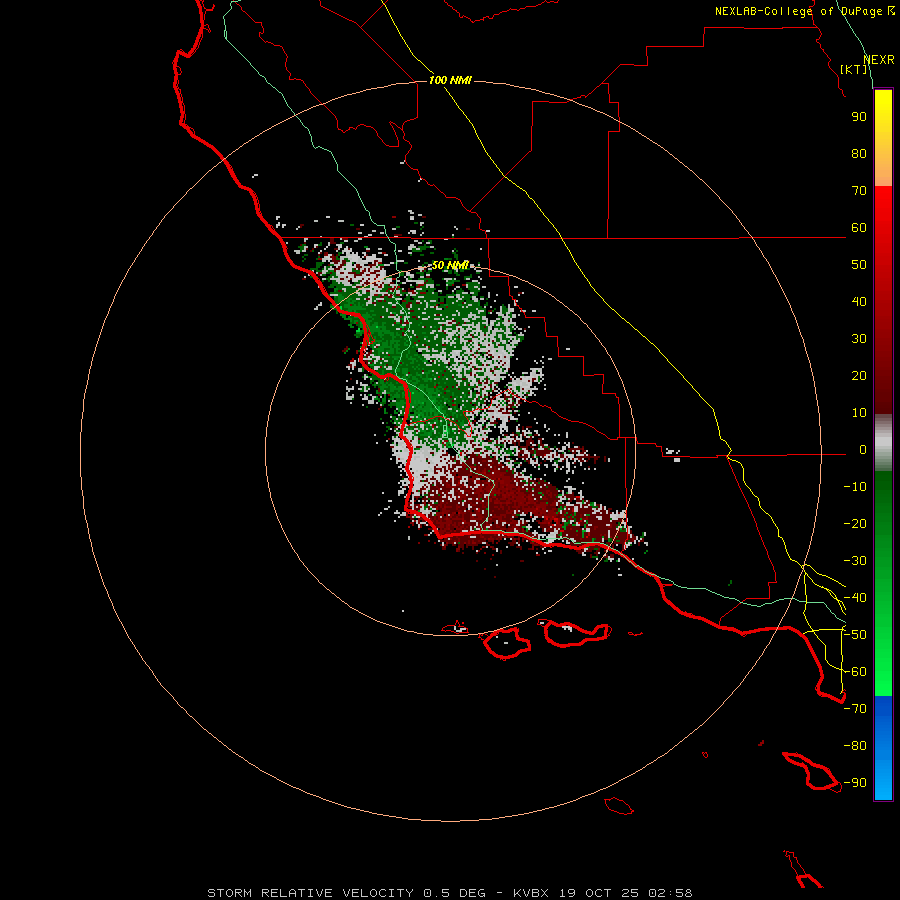The width and height of the screenshot is (900, 900).
Task: Click the '100 NMI' range ring label
Action: [450, 80]
